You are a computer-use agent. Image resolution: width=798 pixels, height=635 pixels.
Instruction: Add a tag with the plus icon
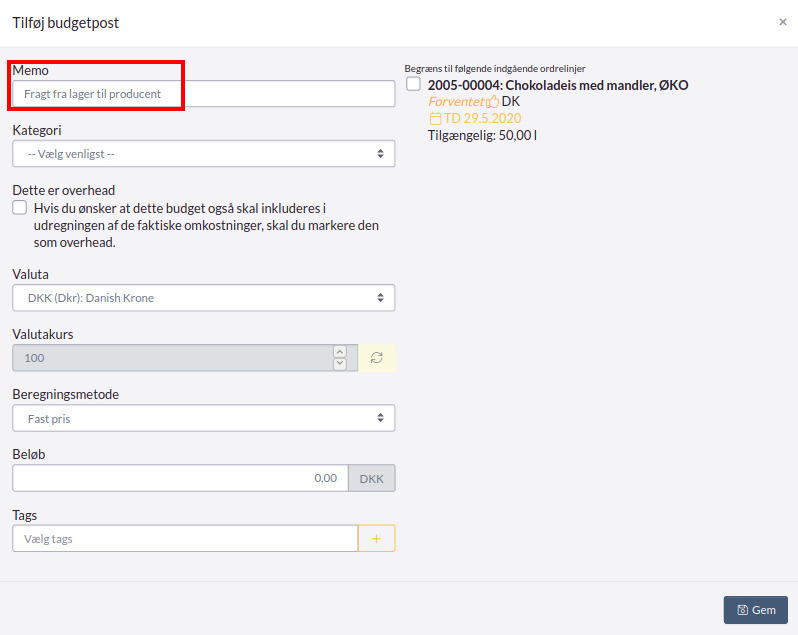click(x=377, y=539)
